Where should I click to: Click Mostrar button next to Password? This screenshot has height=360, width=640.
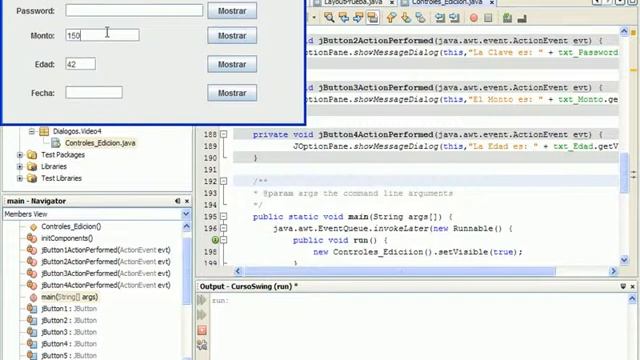[232, 11]
